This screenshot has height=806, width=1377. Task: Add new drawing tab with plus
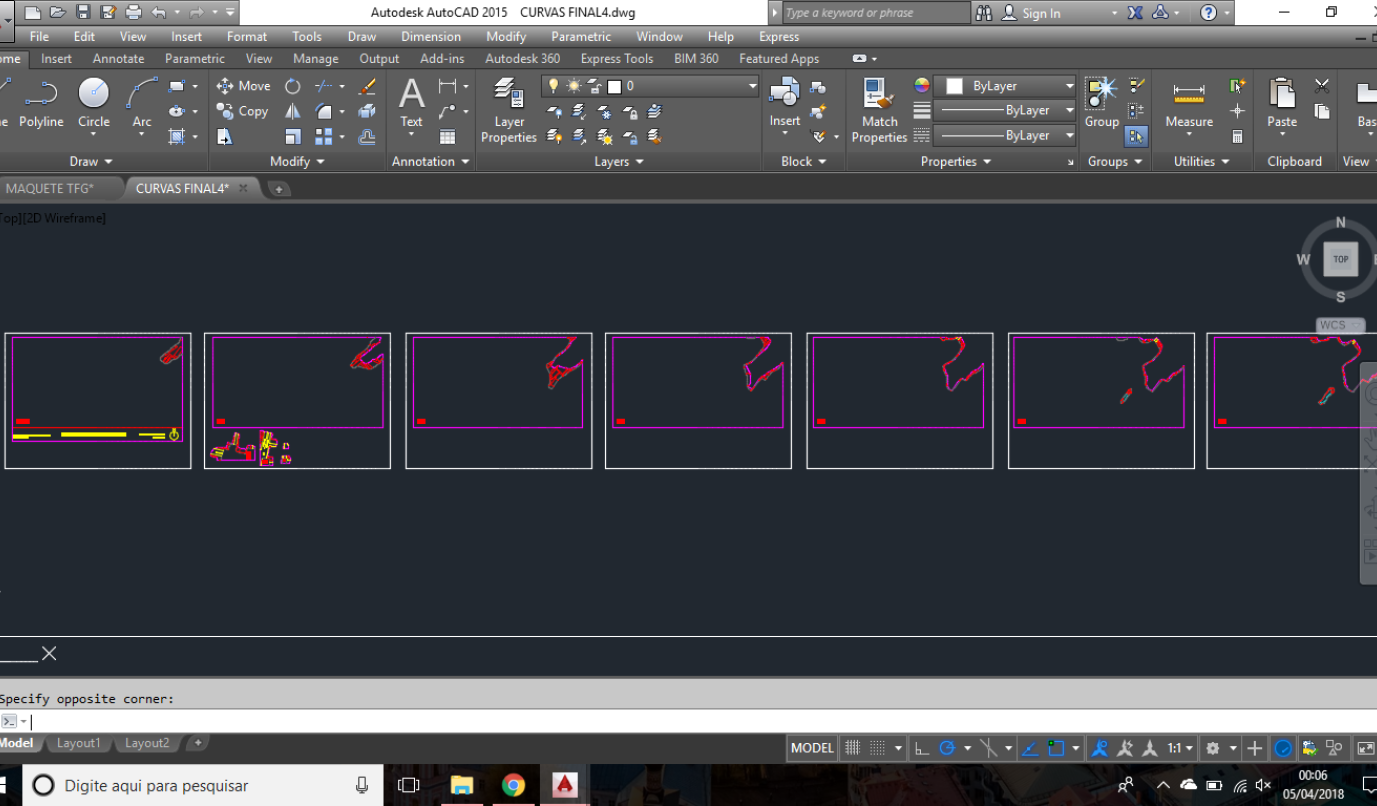279,188
